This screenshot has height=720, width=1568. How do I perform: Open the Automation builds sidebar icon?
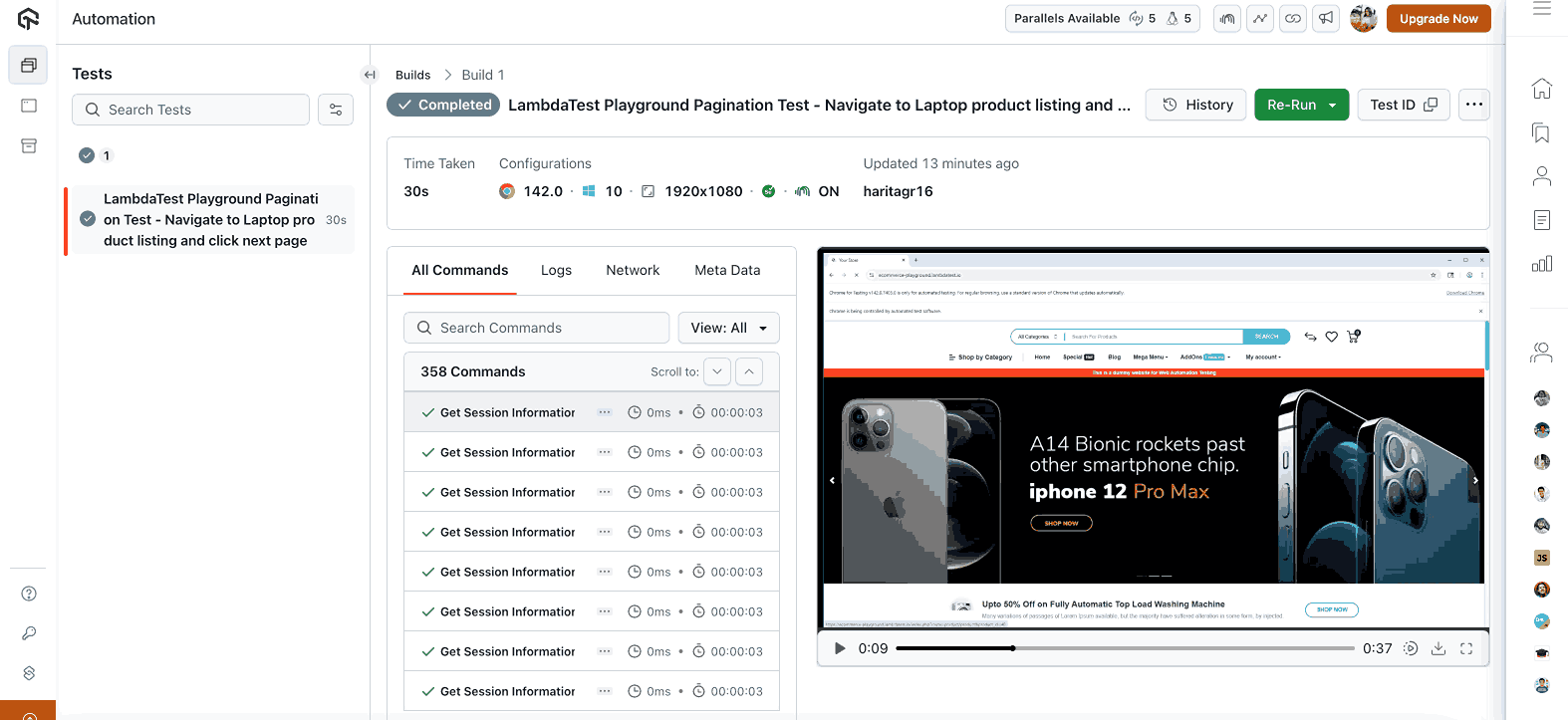click(x=29, y=65)
